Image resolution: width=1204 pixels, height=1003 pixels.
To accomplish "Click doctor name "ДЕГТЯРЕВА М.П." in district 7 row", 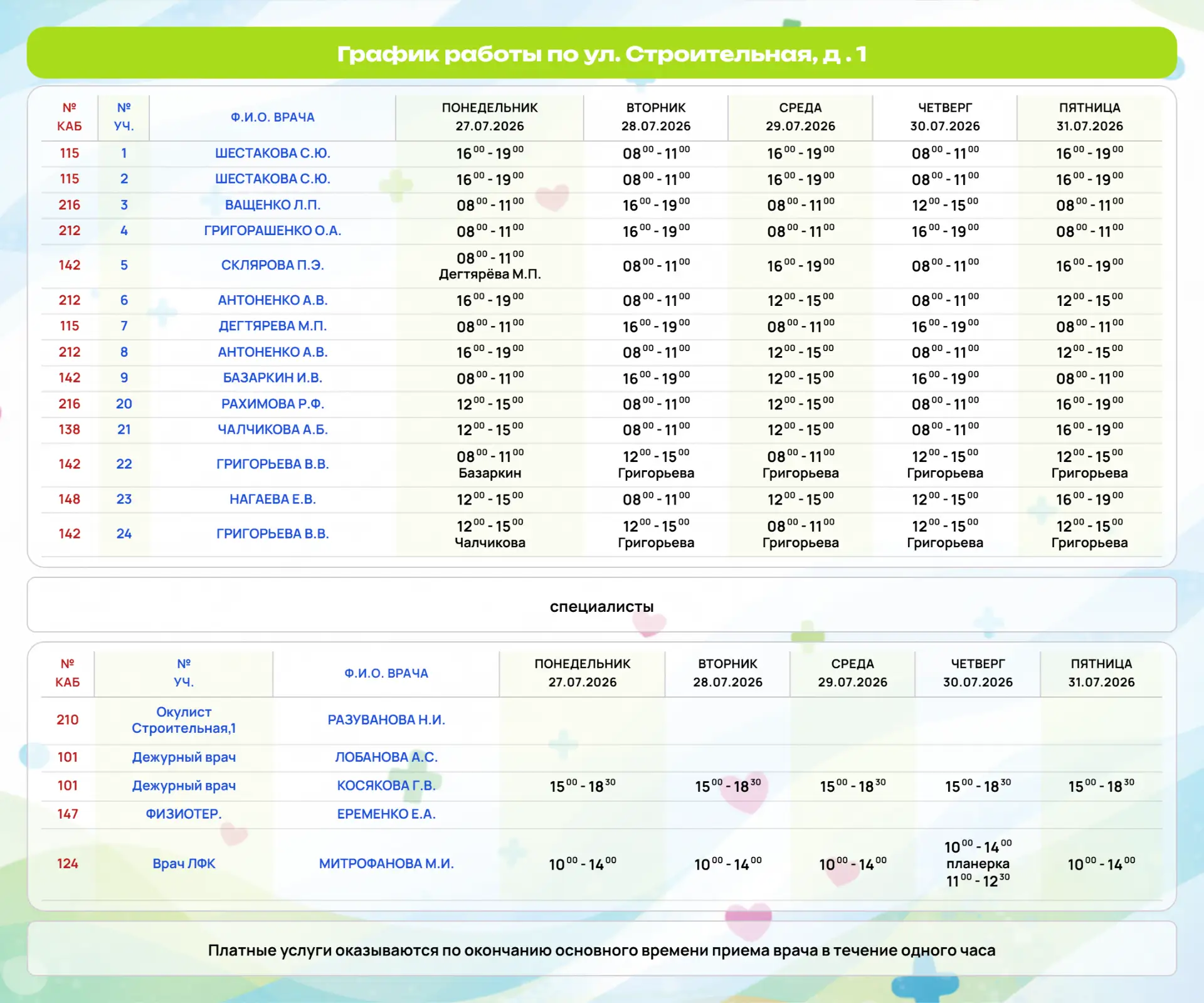I will click(x=273, y=326).
